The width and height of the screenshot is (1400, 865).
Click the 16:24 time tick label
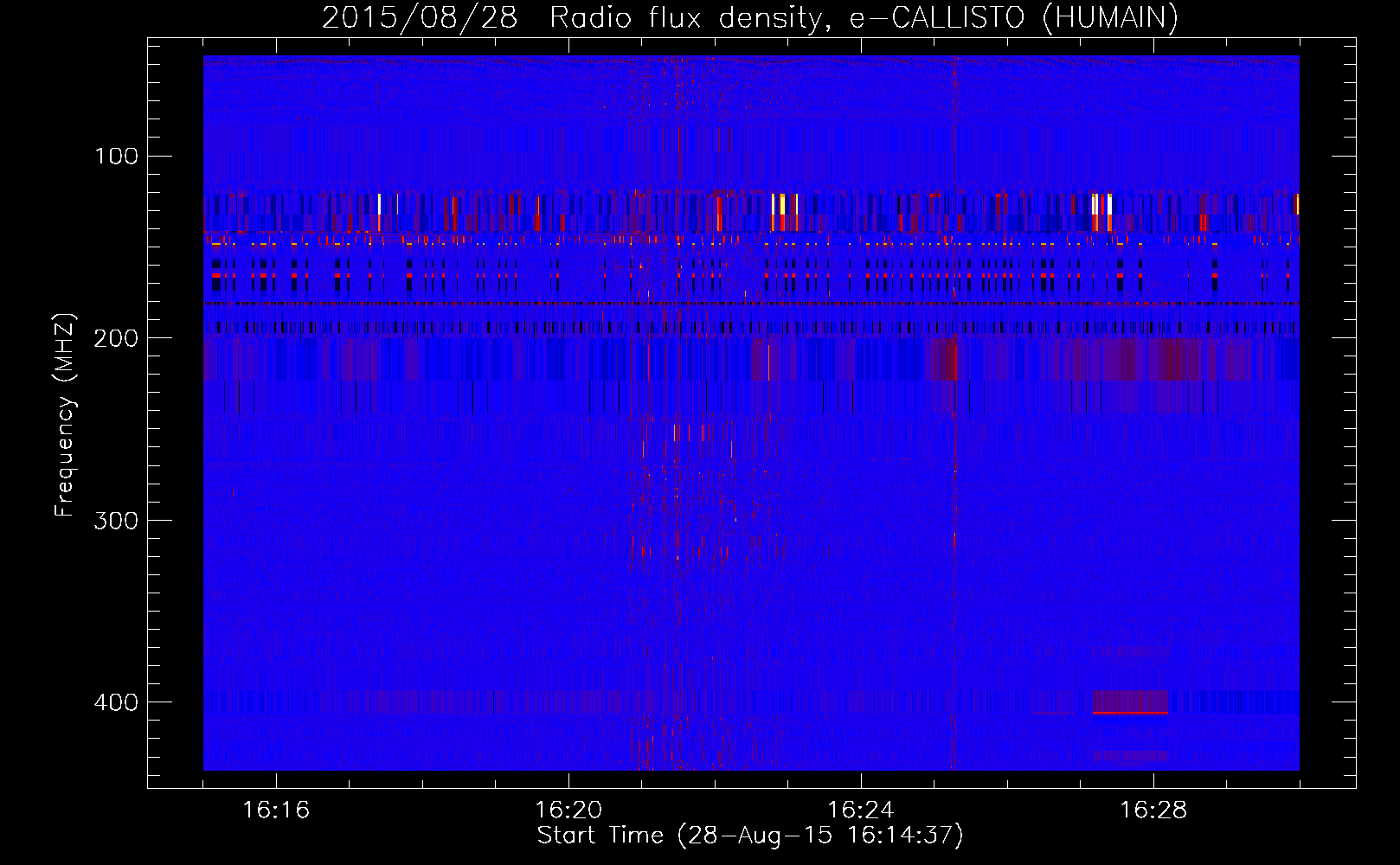click(x=861, y=811)
